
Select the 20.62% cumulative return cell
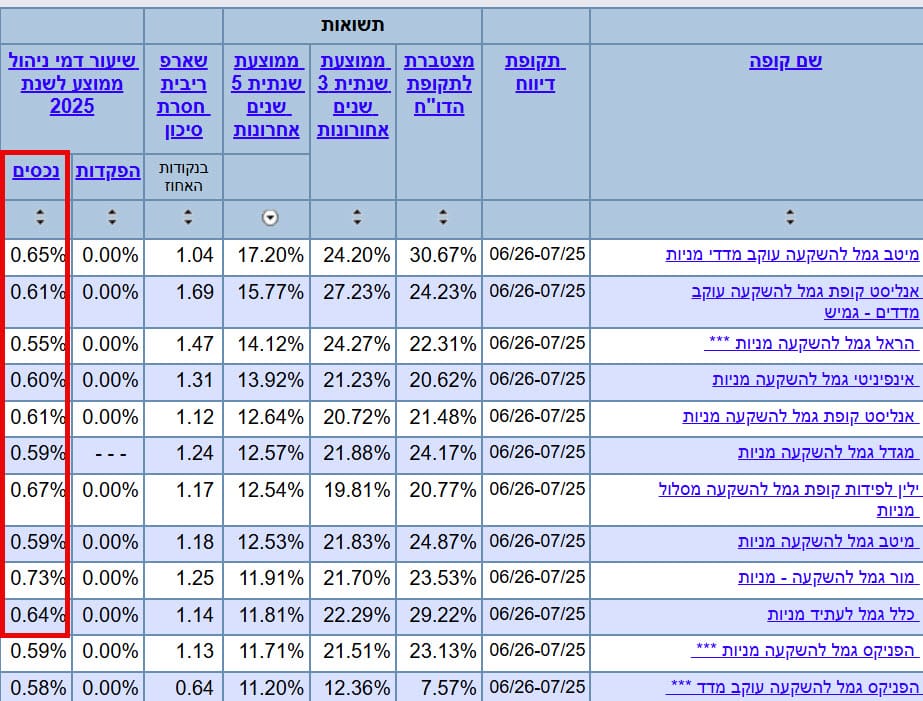[x=439, y=381]
